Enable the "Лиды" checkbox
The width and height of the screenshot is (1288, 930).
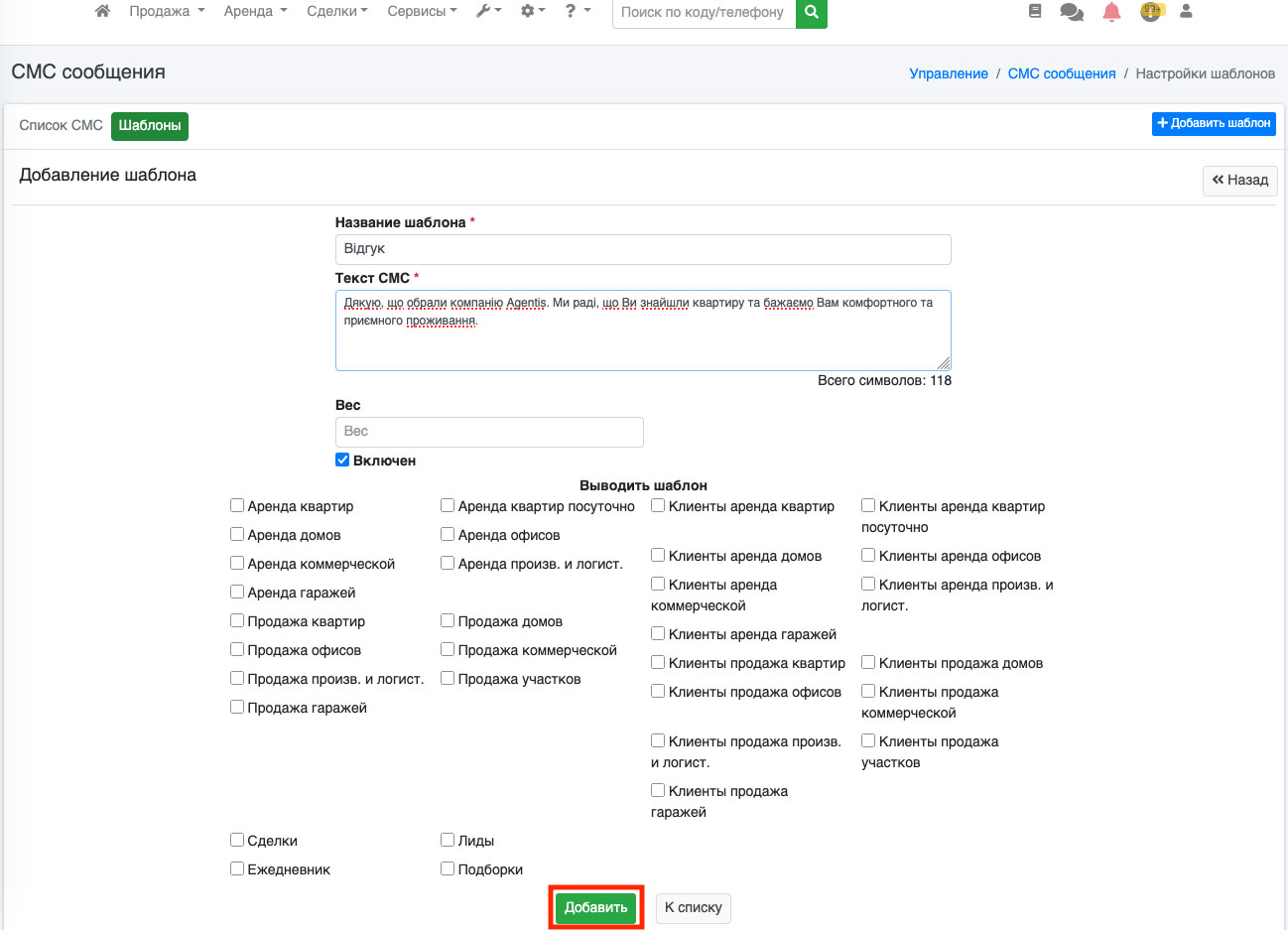click(448, 841)
